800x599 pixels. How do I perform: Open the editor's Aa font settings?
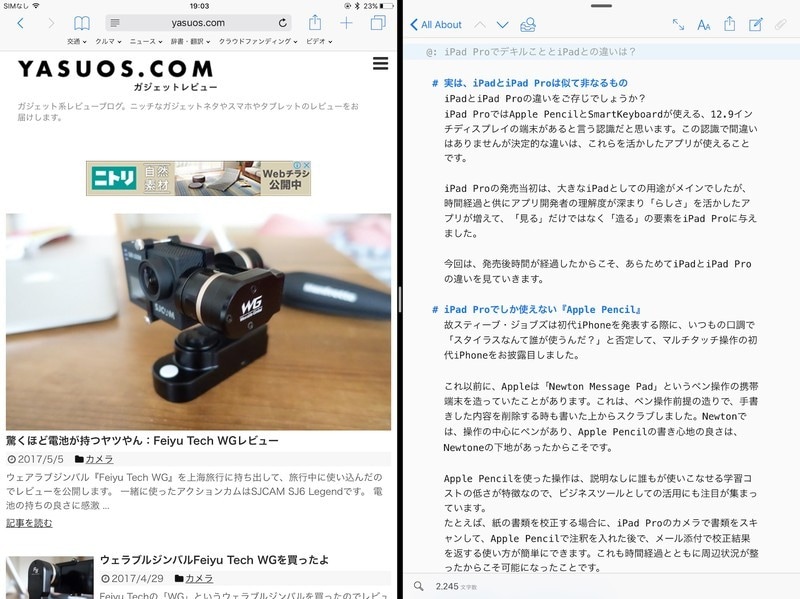pos(703,22)
